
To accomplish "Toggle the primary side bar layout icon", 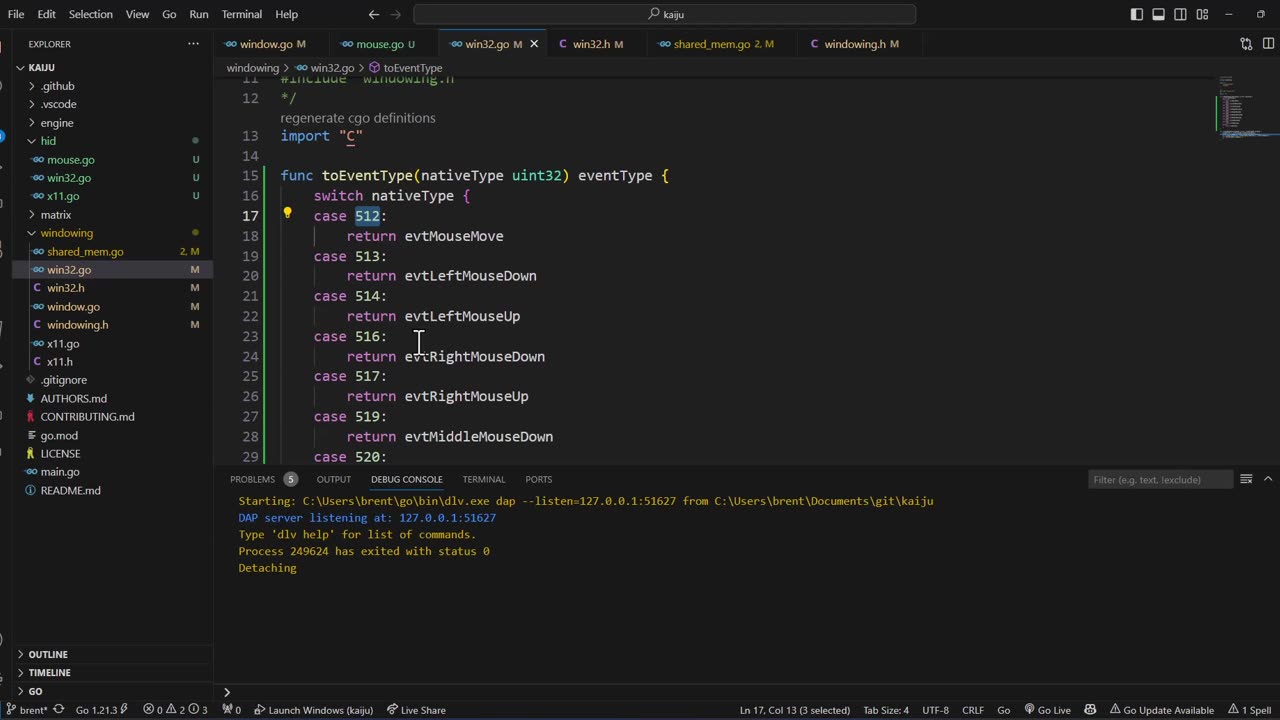I will click(x=1137, y=14).
